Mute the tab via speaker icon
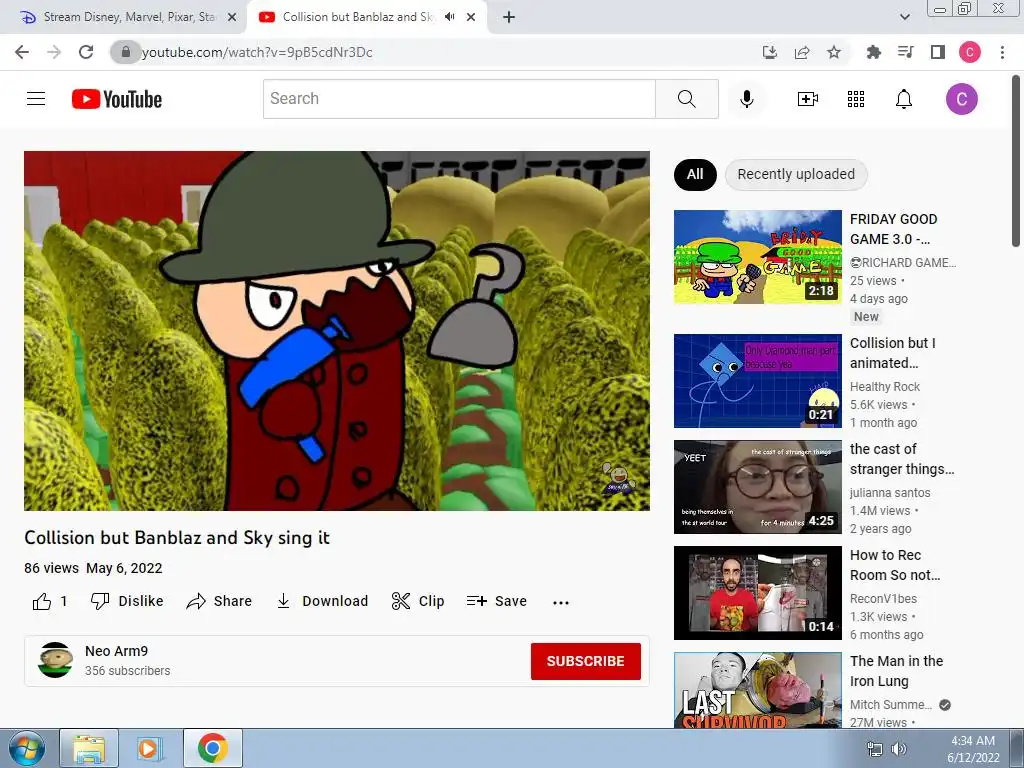 point(449,17)
